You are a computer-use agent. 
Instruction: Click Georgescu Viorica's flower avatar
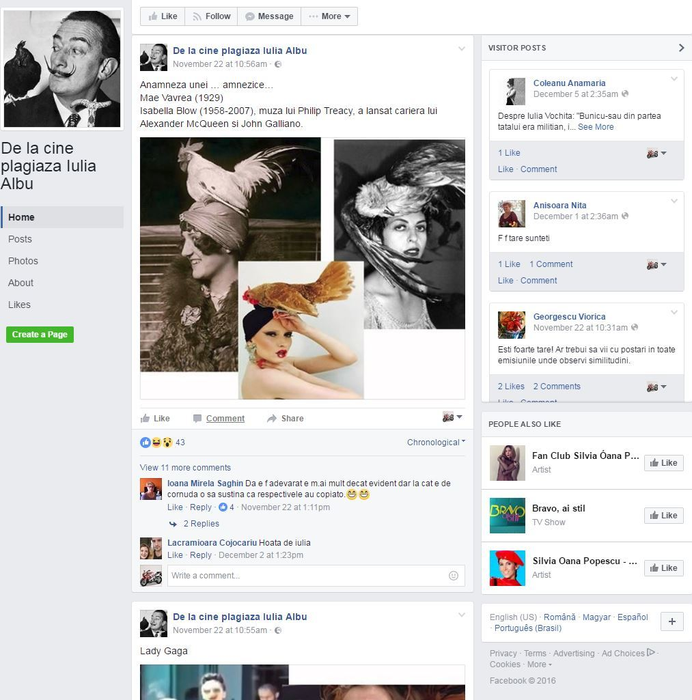coord(511,325)
